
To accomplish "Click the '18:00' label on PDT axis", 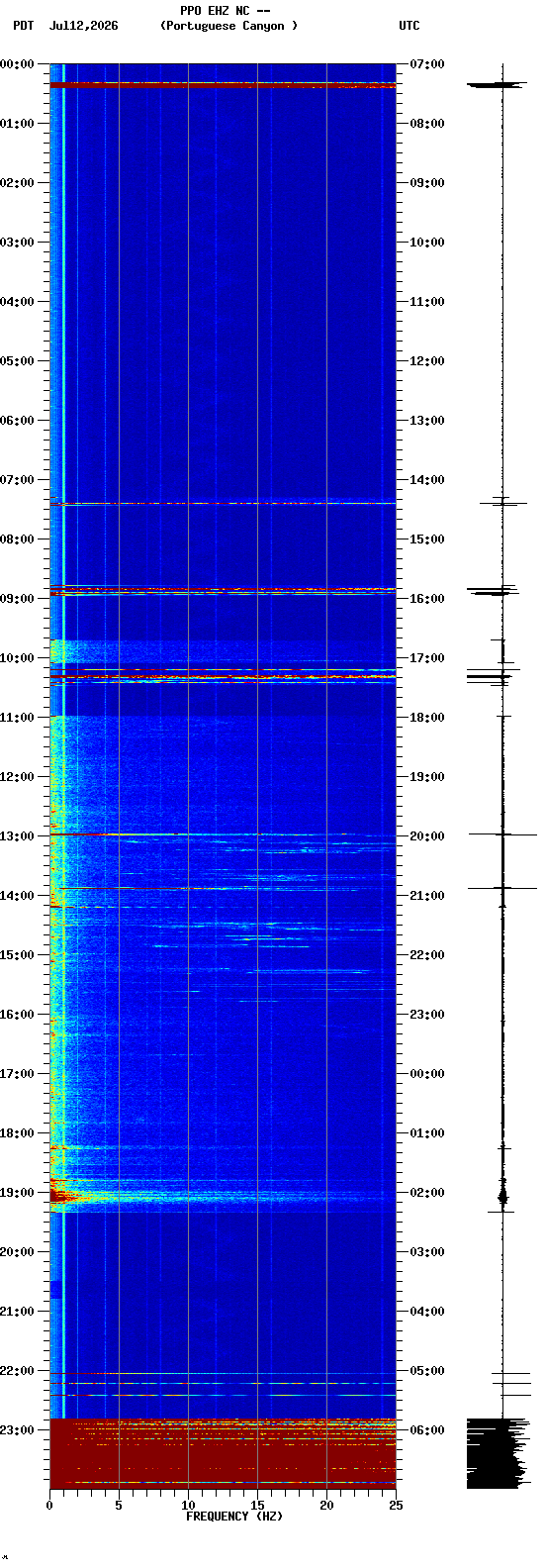I will click(x=17, y=1133).
